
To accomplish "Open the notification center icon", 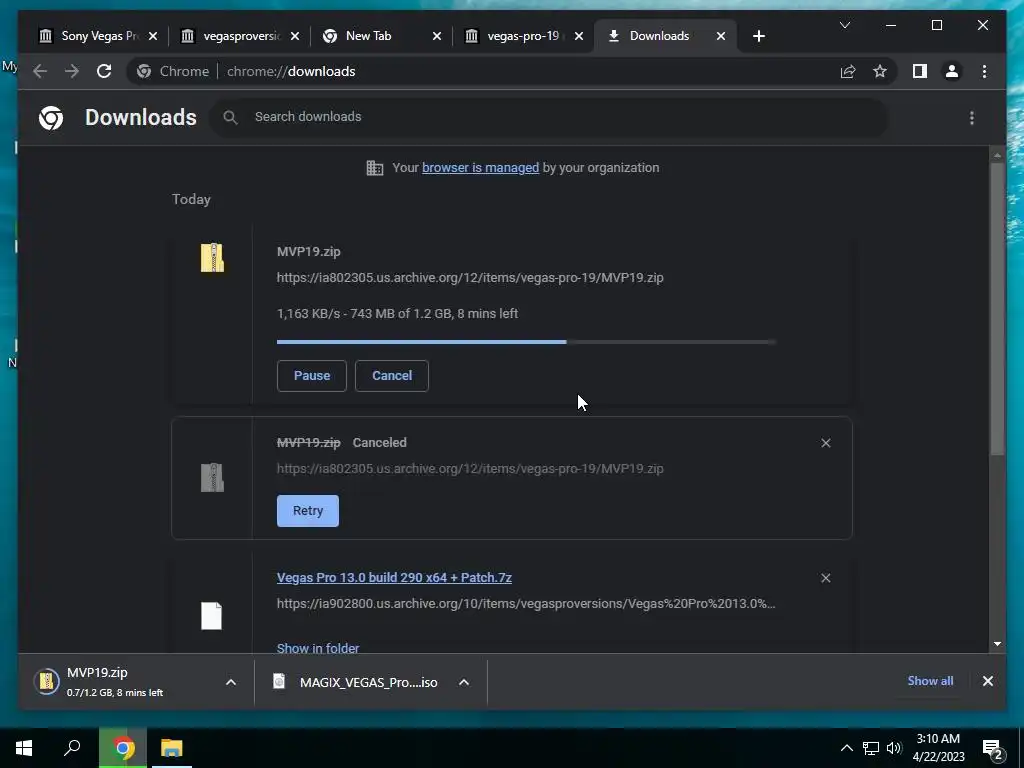I will click(993, 749).
